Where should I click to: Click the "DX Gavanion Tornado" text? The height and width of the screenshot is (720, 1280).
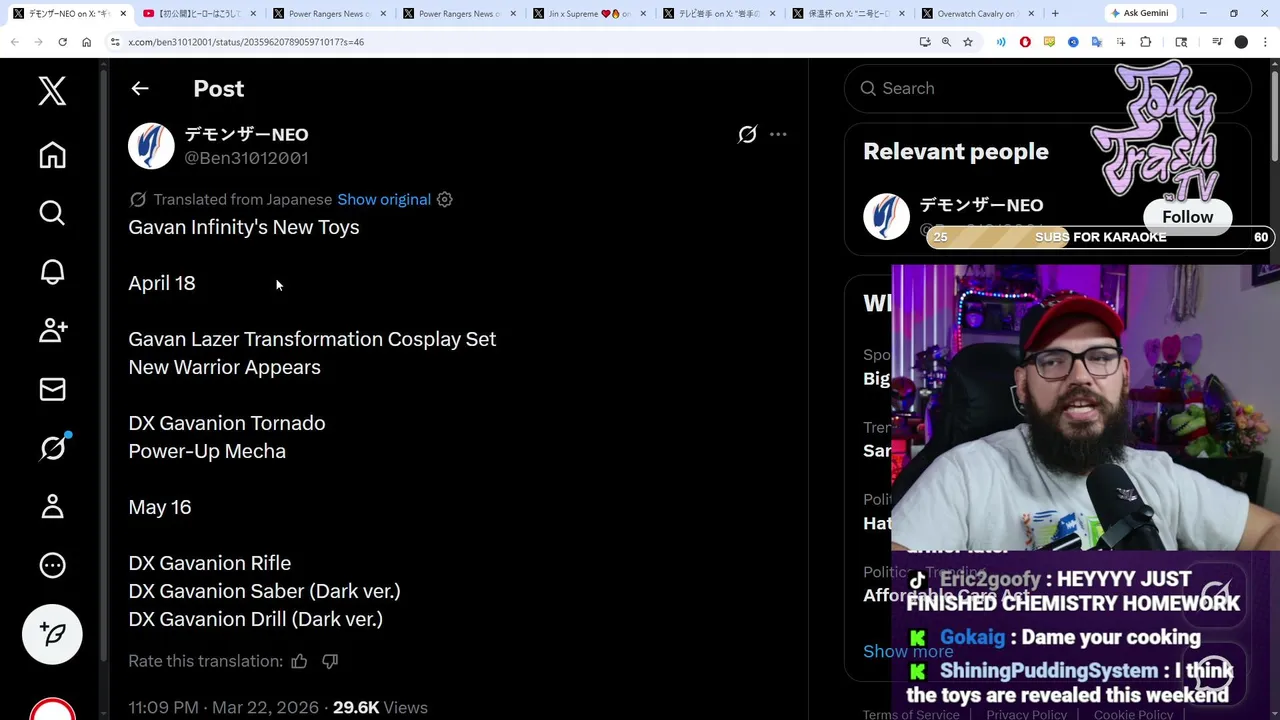coord(227,423)
